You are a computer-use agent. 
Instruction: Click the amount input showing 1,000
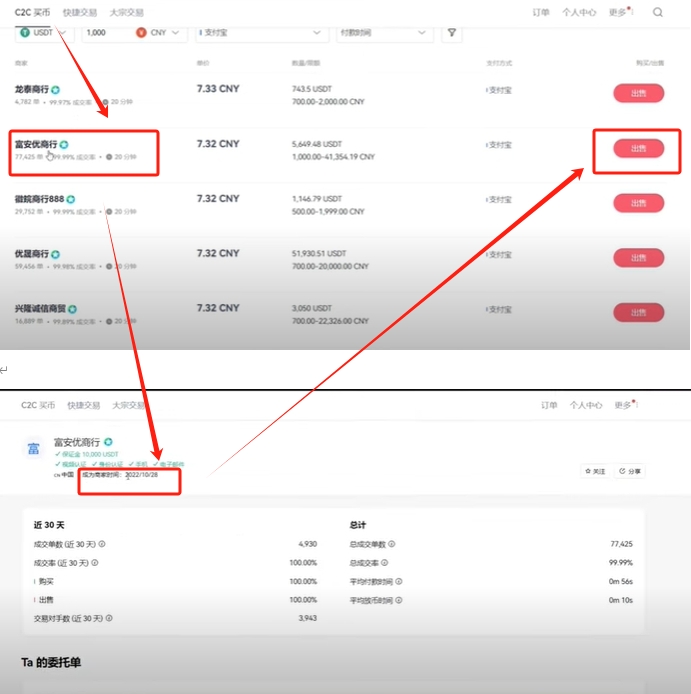(106, 33)
